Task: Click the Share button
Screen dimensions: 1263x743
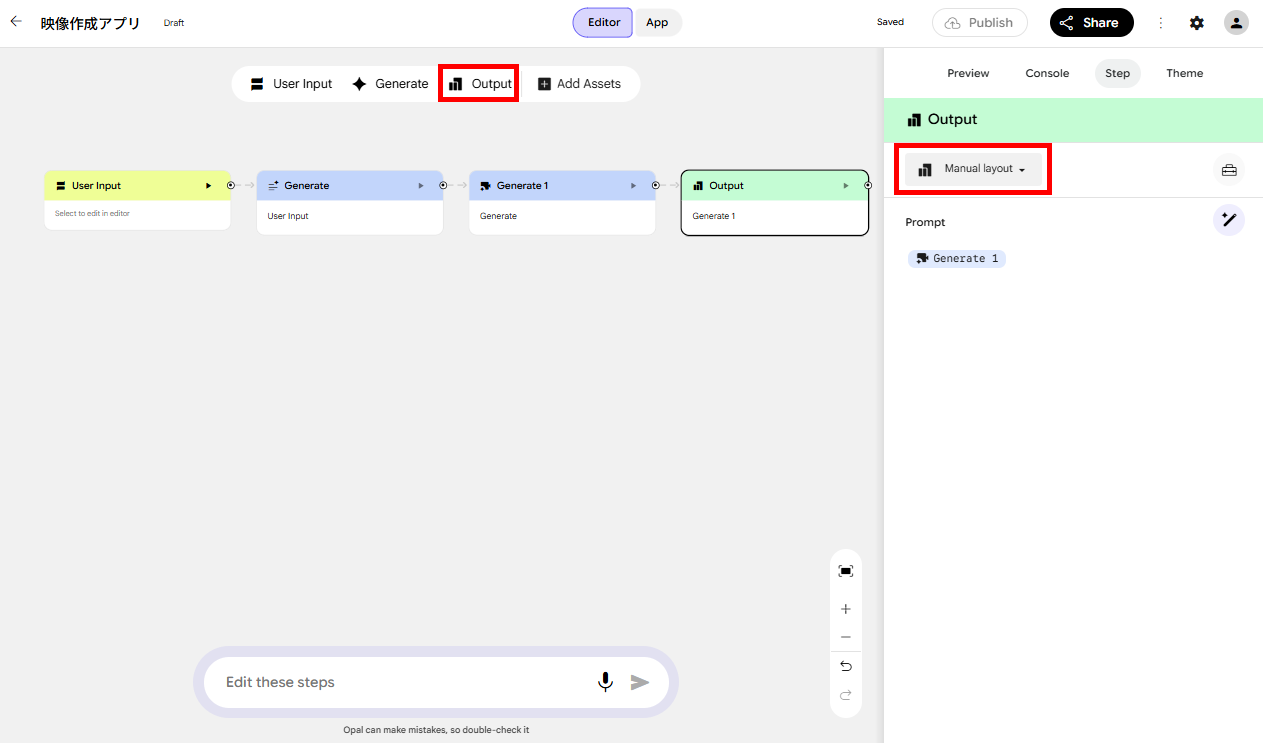Action: coord(1091,23)
